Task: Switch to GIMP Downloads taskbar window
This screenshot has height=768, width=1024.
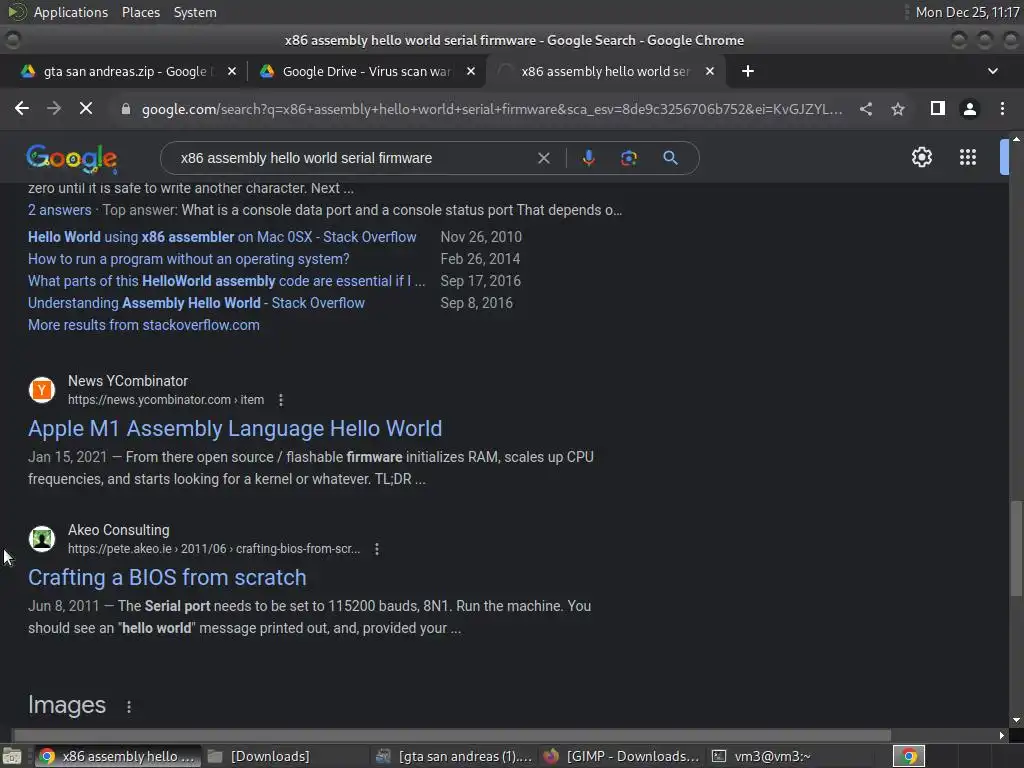Action: [x=622, y=756]
